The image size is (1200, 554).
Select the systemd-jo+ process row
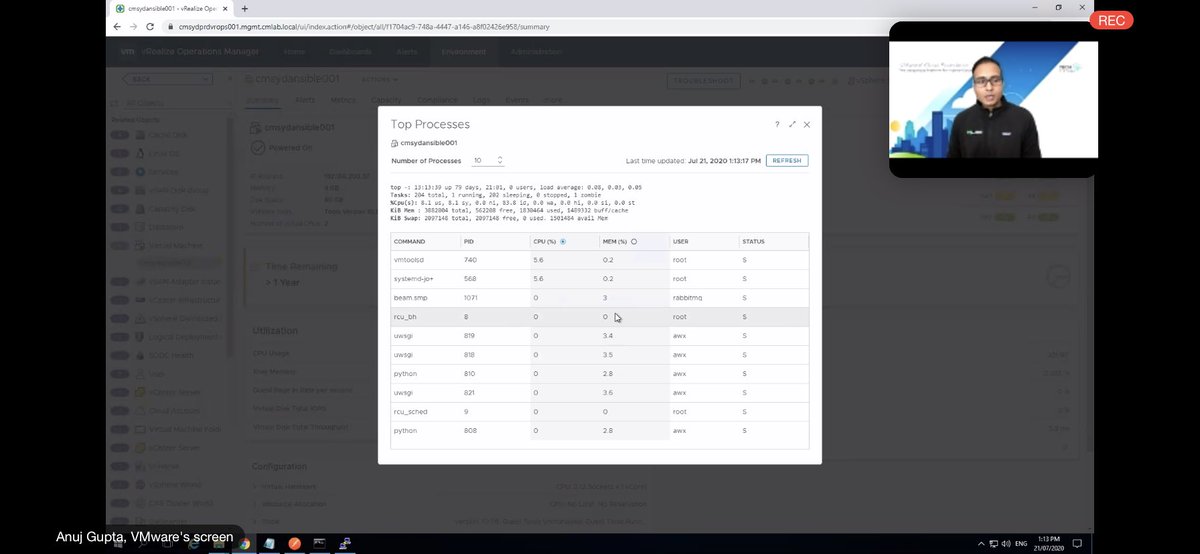coord(599,279)
